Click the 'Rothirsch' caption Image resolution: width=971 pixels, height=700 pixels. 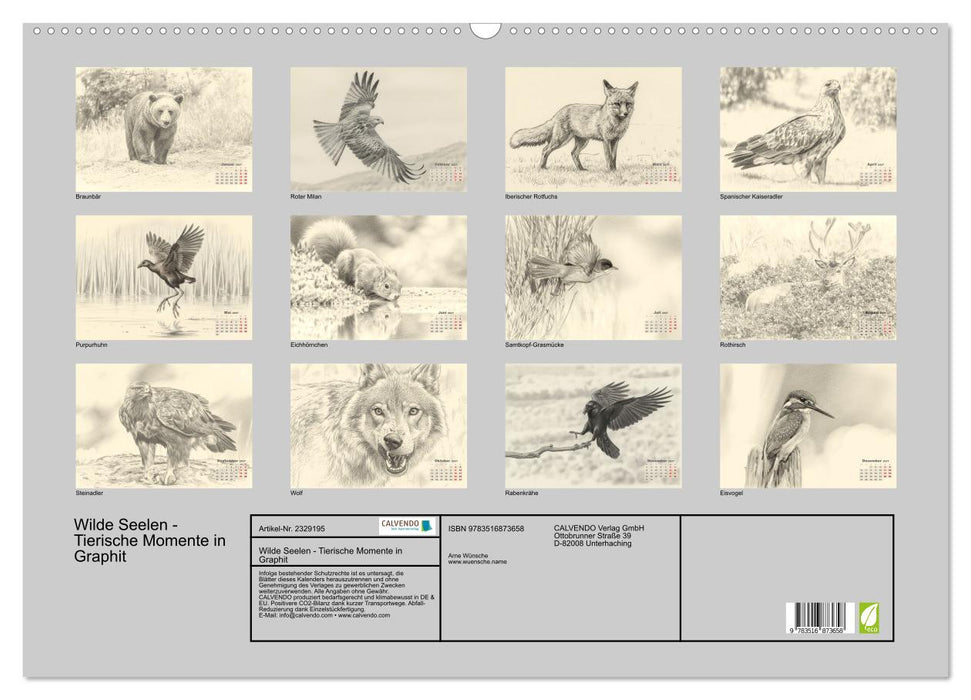click(x=733, y=344)
